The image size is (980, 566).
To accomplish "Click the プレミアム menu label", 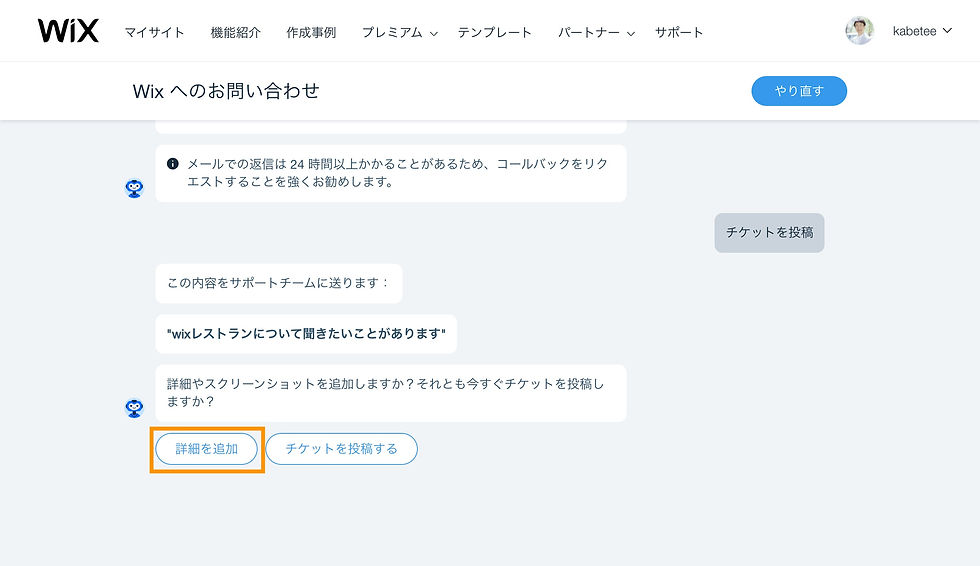I will [x=392, y=32].
